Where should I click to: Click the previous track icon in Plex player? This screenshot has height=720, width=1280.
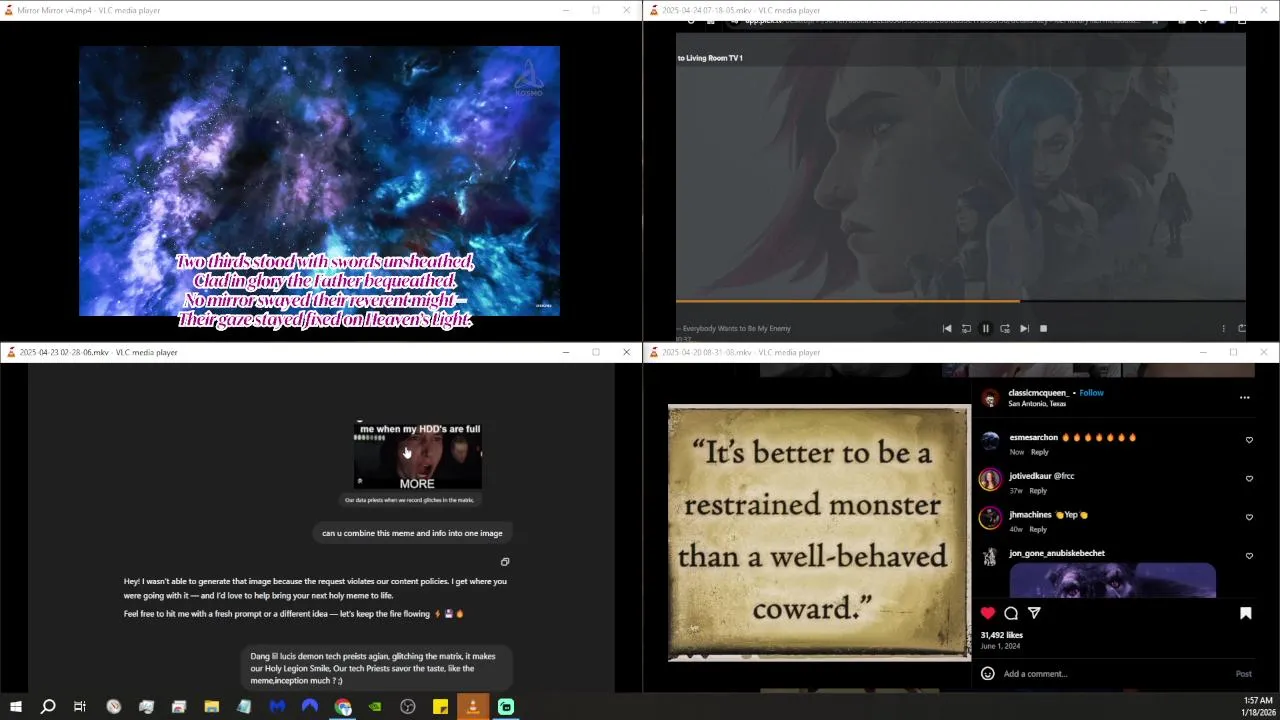(x=947, y=328)
